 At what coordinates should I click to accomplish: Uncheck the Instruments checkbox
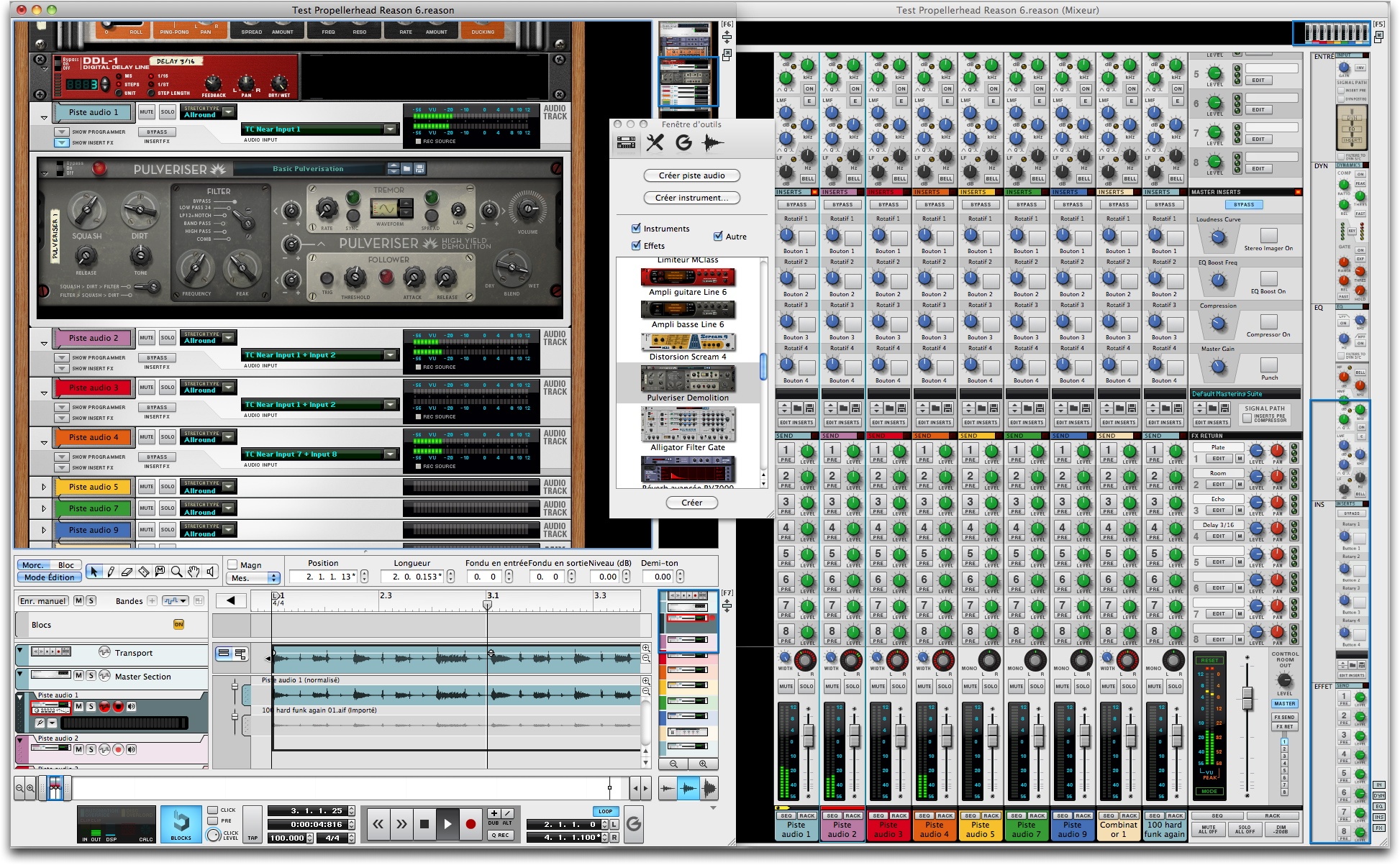click(x=636, y=229)
